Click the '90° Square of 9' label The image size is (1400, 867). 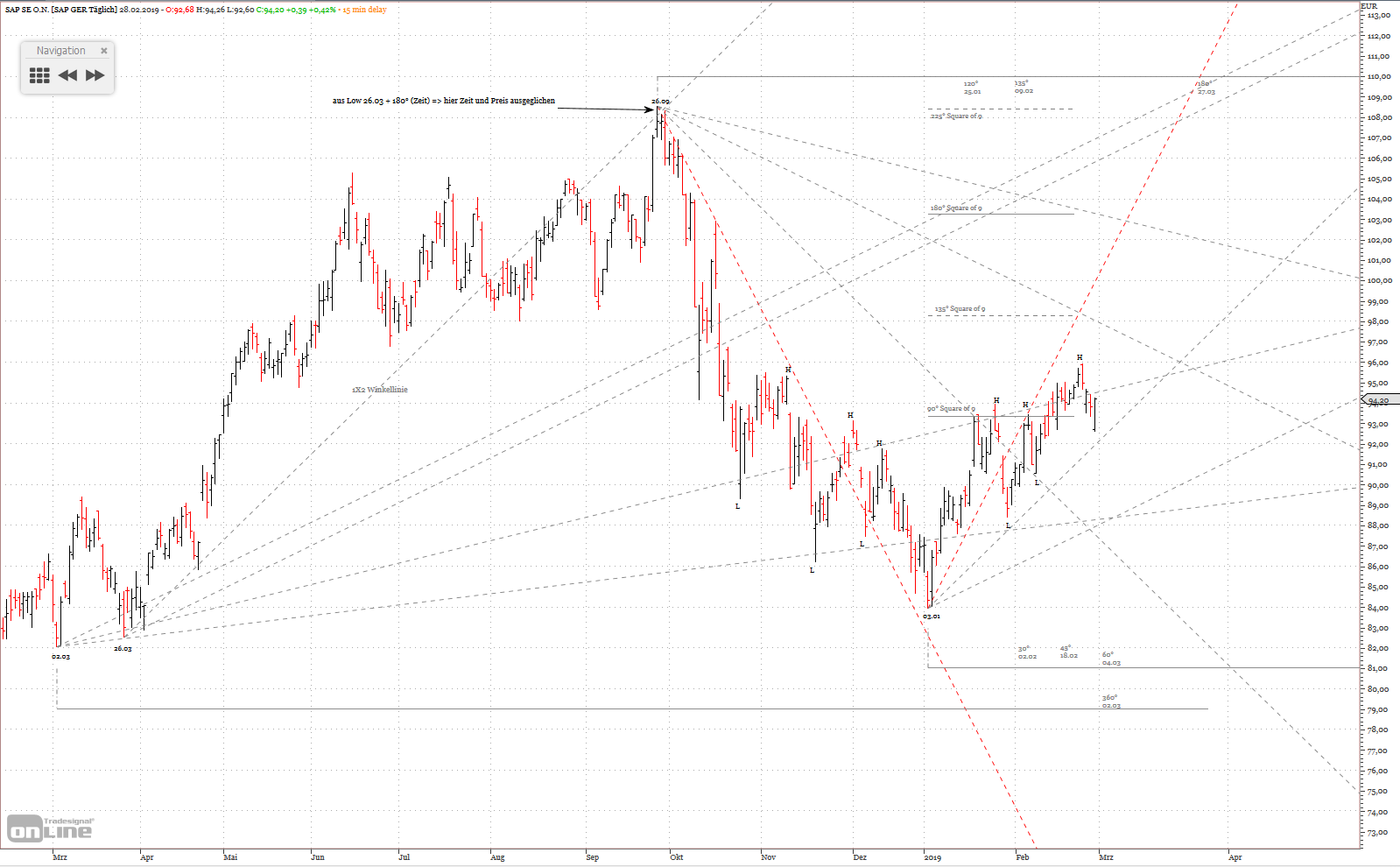click(x=951, y=409)
